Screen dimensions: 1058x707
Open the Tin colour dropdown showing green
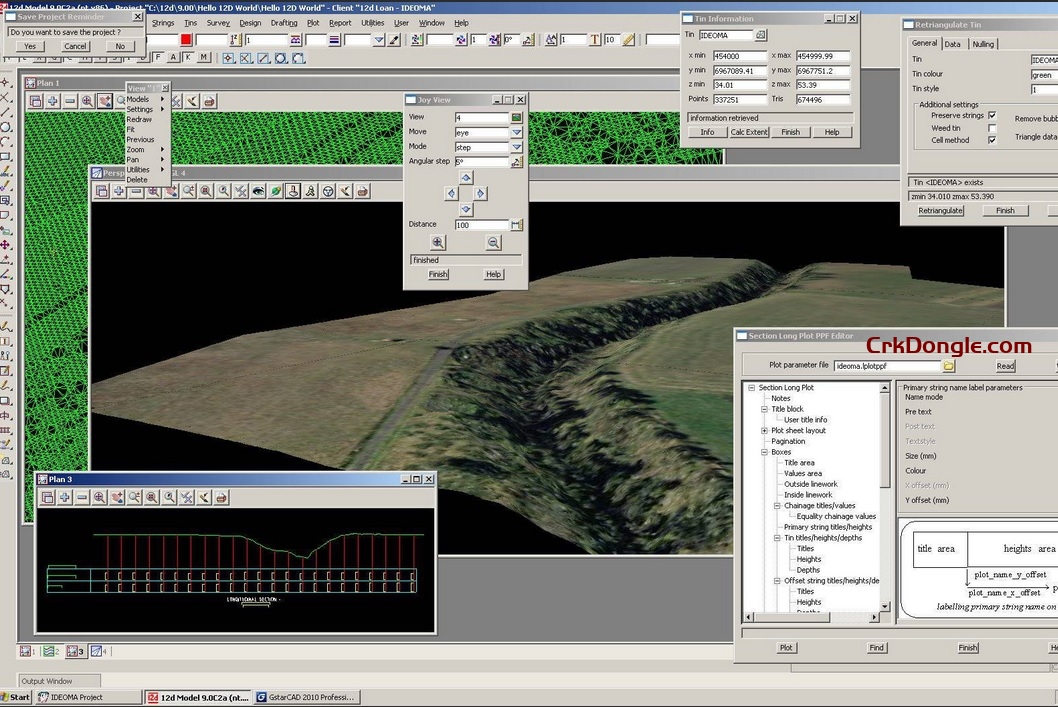click(1050, 74)
